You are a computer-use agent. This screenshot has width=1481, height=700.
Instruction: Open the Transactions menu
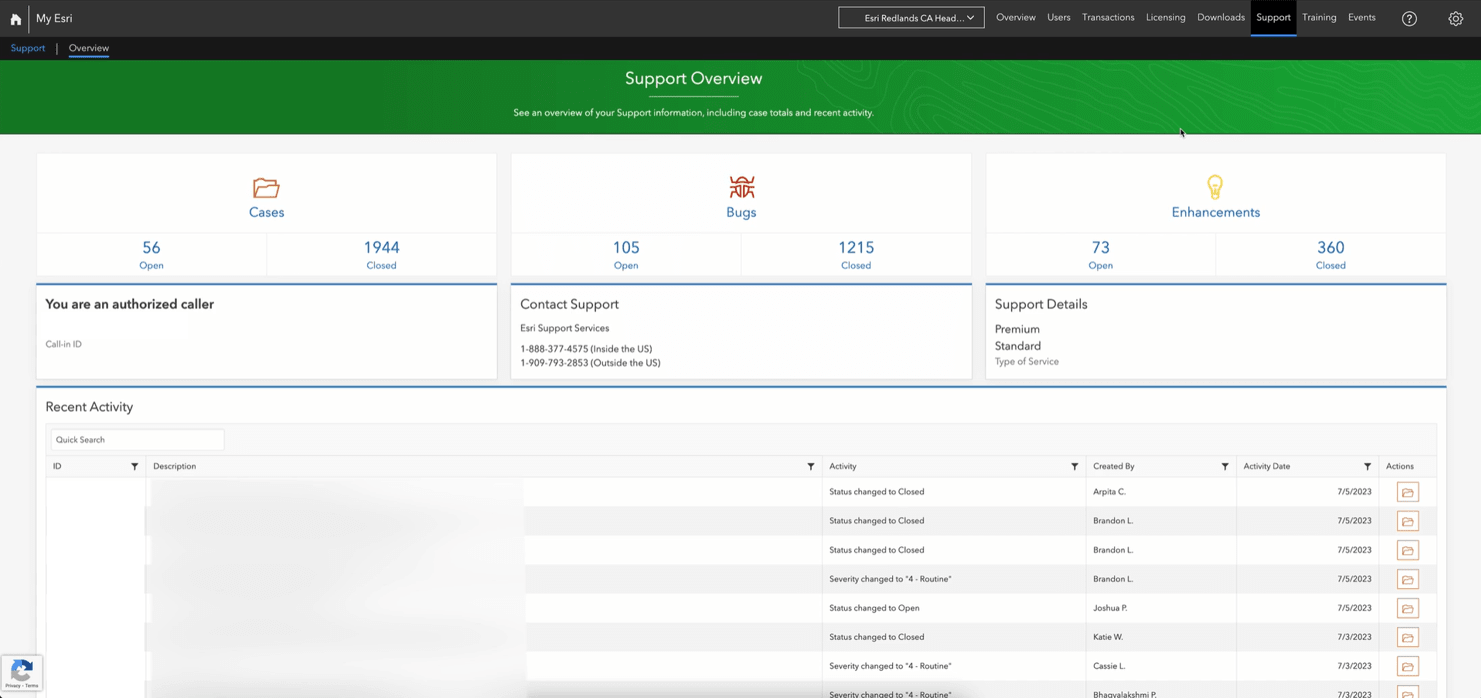coord(1108,17)
